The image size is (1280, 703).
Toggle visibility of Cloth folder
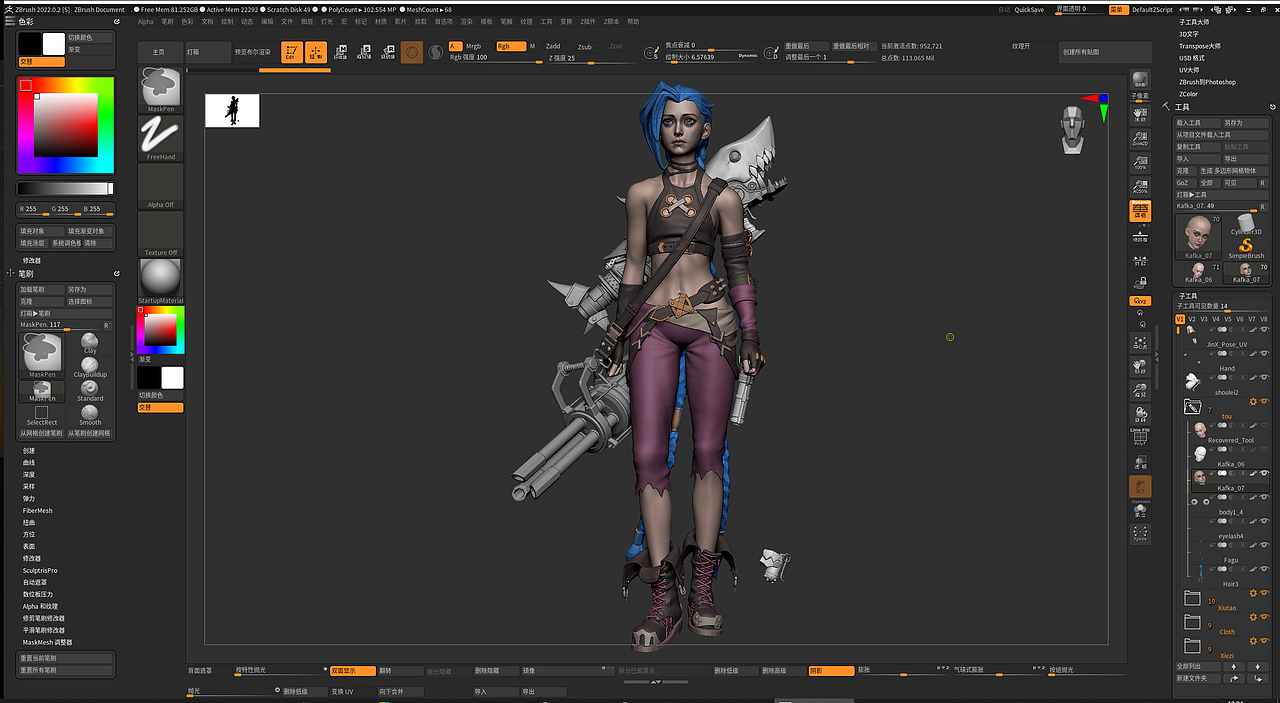[1264, 617]
